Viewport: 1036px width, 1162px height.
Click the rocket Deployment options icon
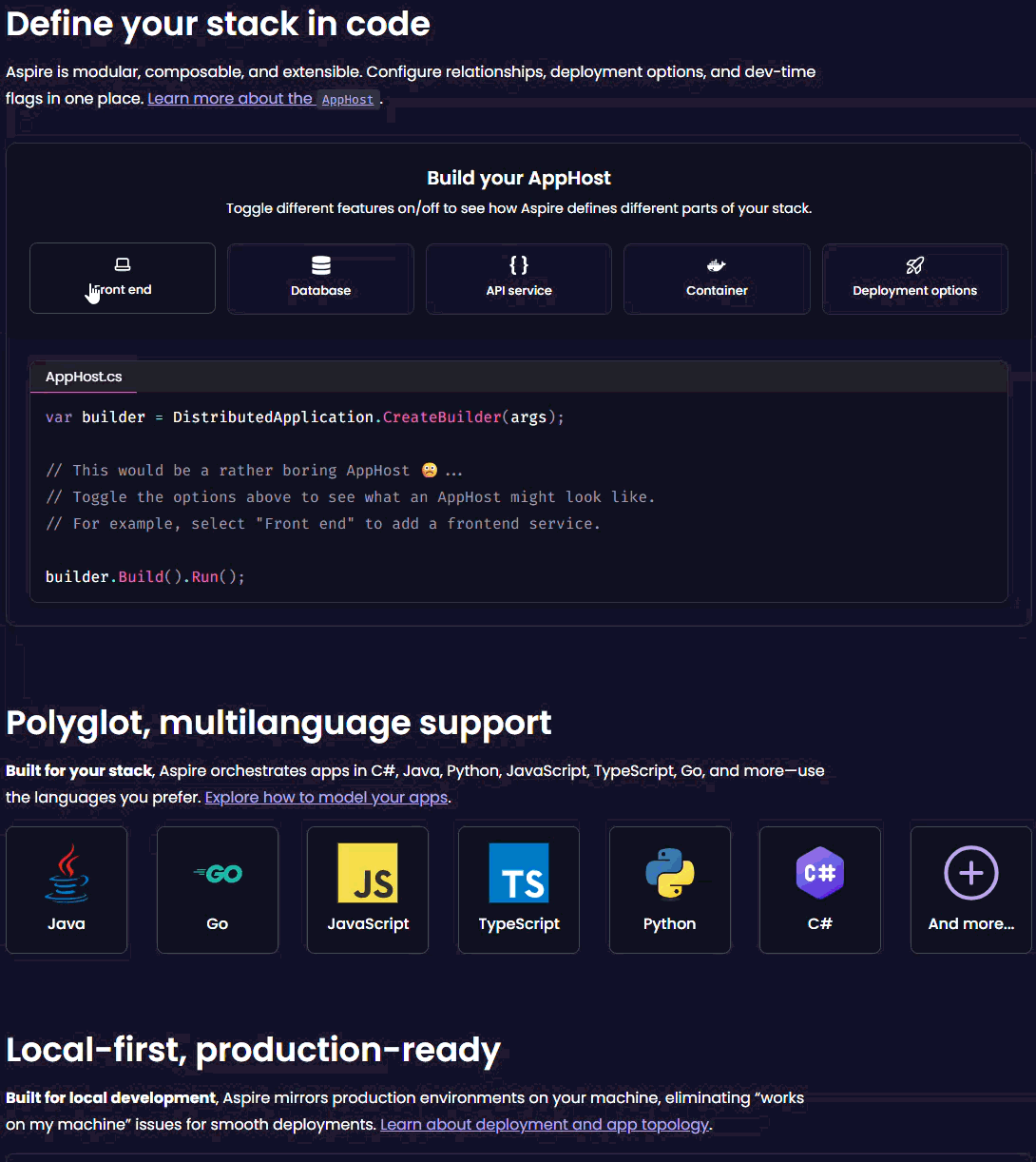[914, 266]
